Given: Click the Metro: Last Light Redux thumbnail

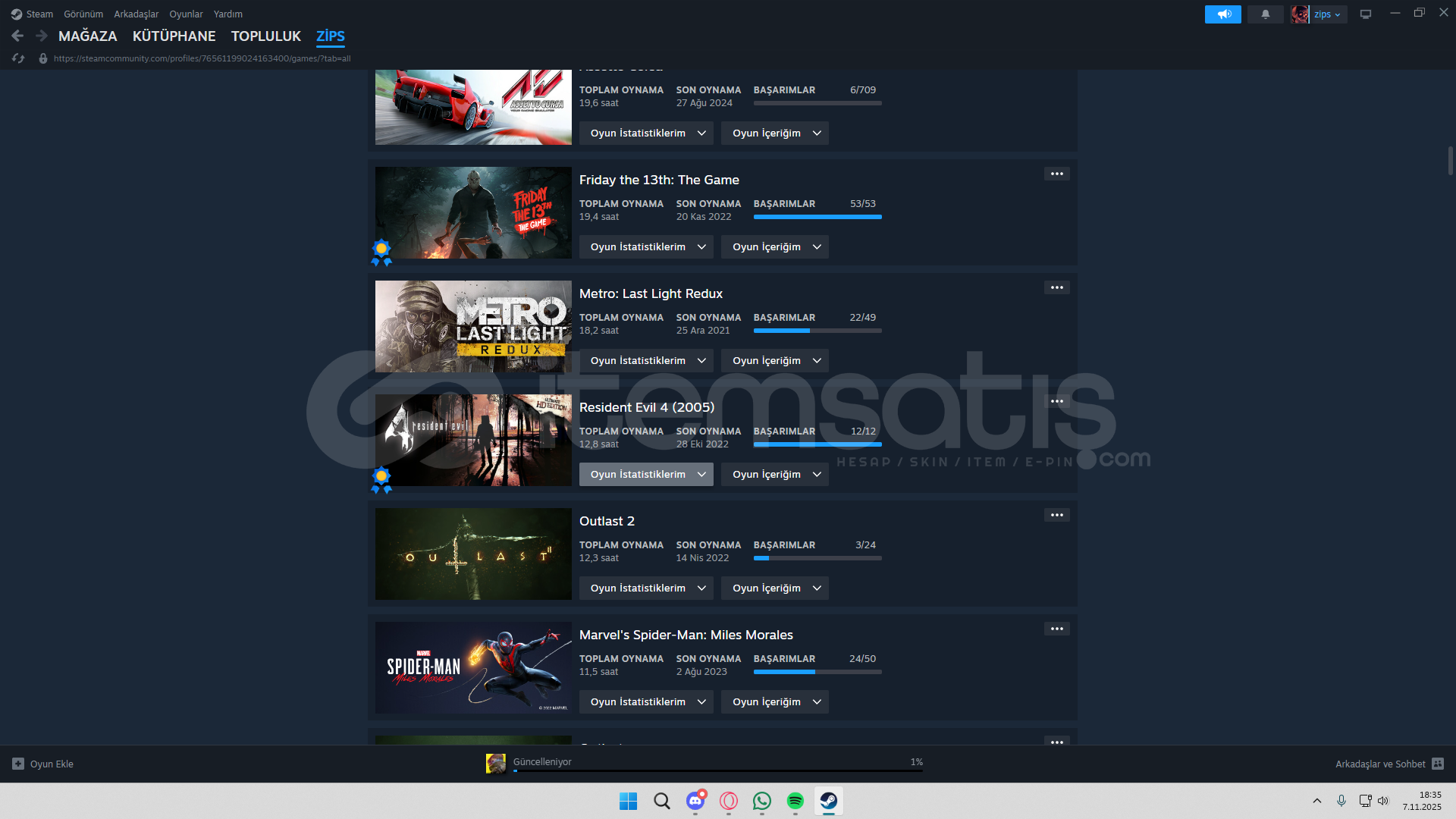Looking at the screenshot, I should (473, 326).
